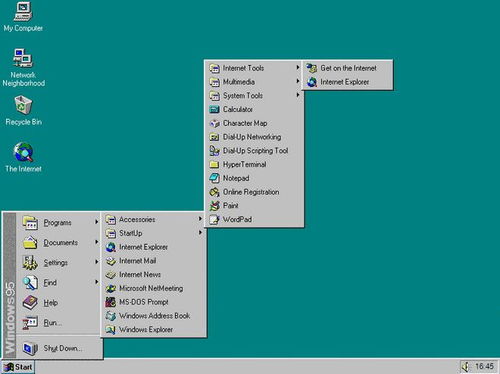The height and width of the screenshot is (374, 500).
Task: Expand the Multimedia submenu arrow
Action: (x=297, y=82)
